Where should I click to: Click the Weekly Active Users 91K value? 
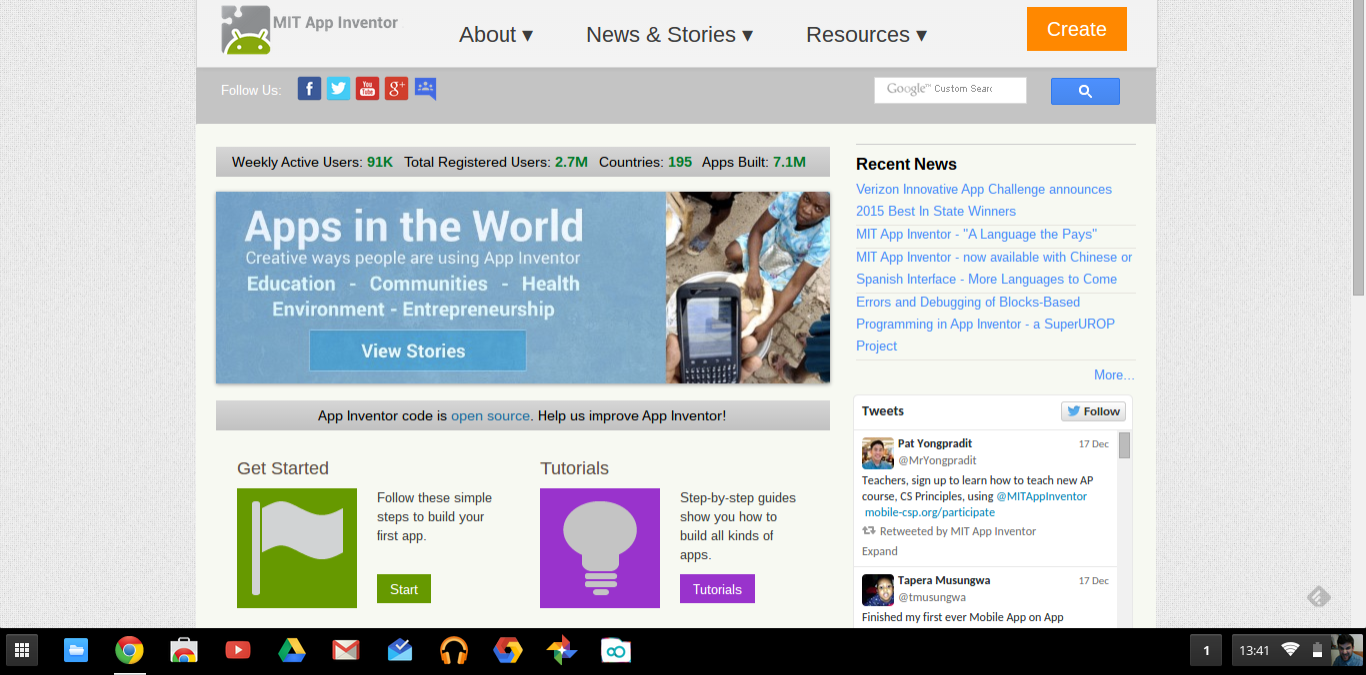click(x=380, y=162)
